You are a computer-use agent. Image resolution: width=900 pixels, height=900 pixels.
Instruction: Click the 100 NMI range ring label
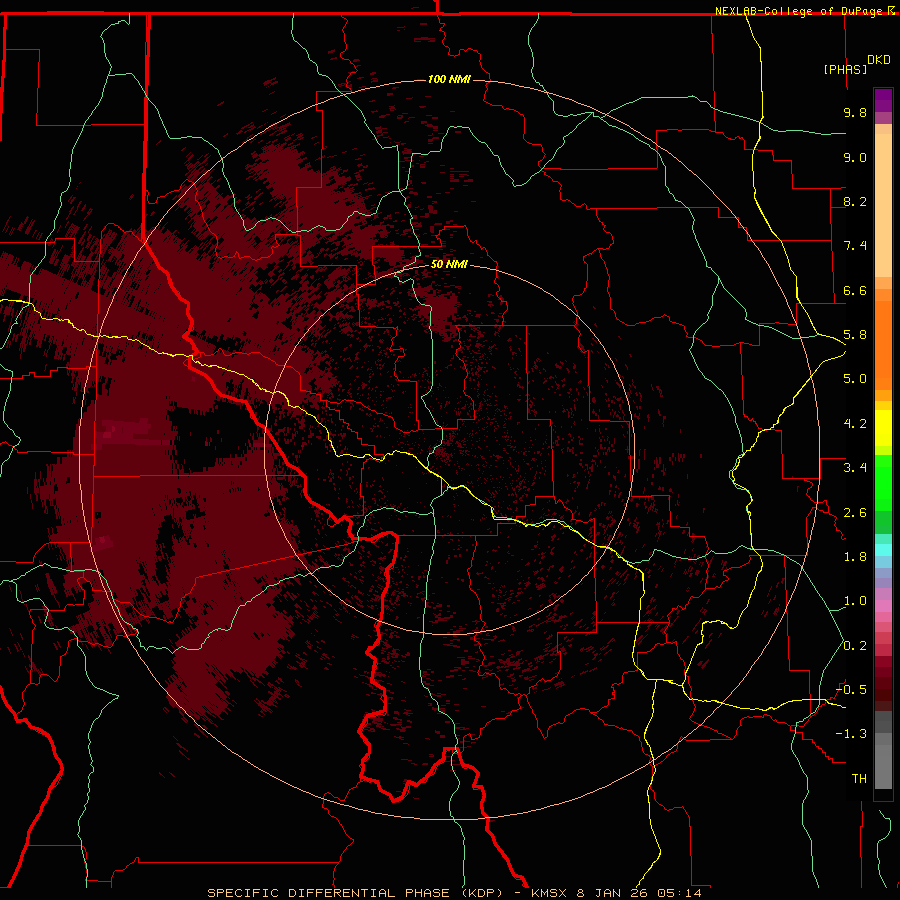[x=449, y=79]
